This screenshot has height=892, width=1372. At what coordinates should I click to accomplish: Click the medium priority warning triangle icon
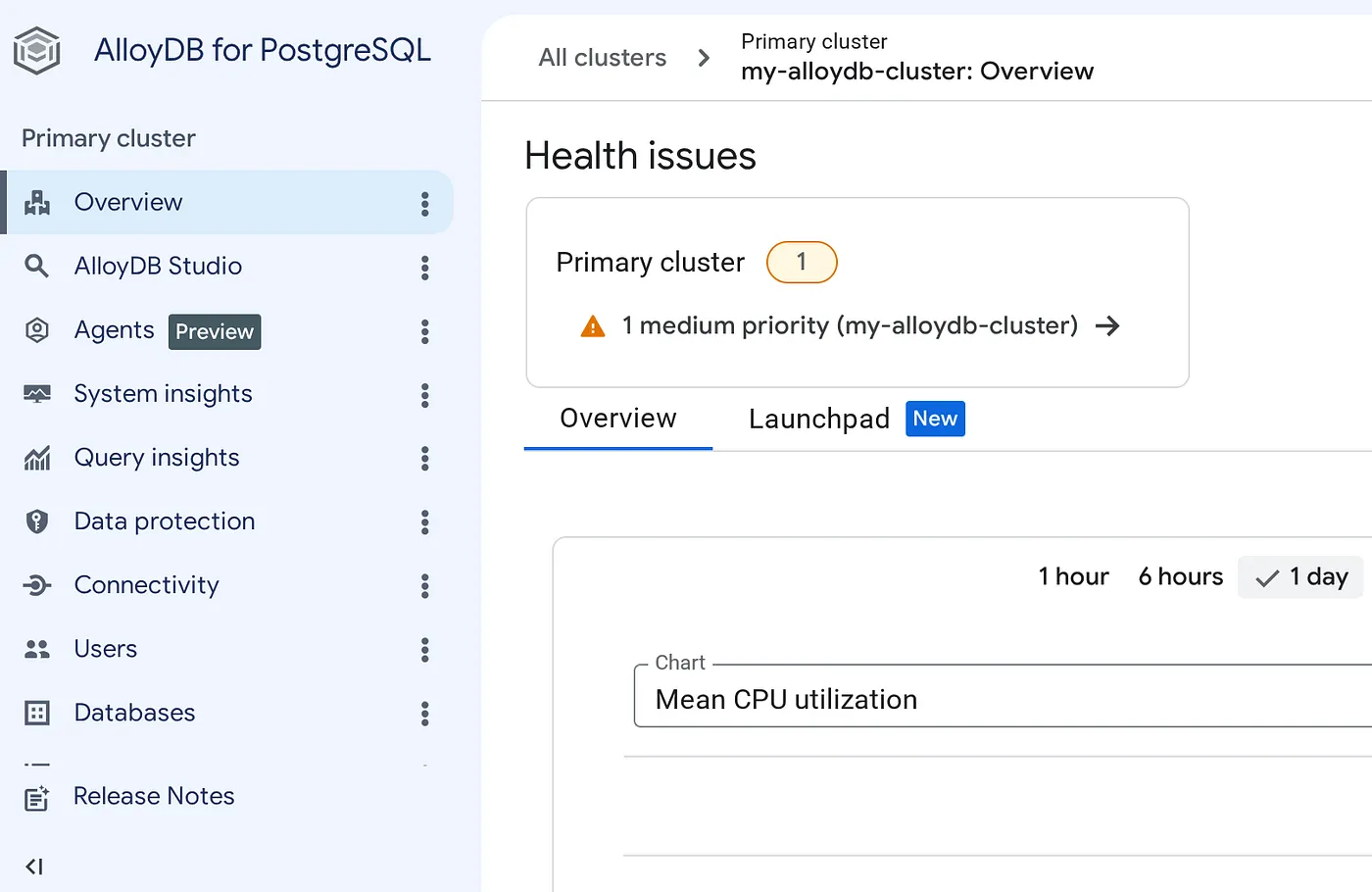[x=593, y=325]
